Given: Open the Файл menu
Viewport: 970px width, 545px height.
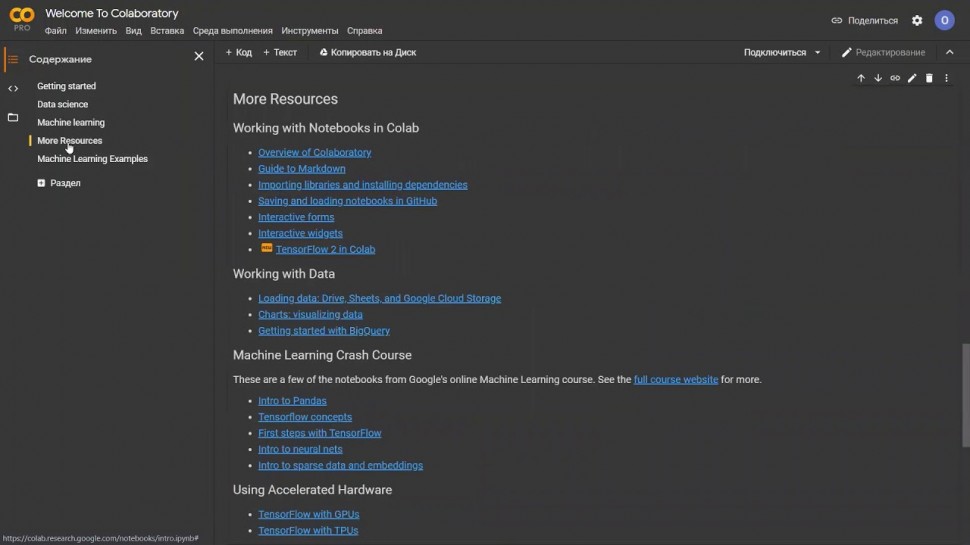Looking at the screenshot, I should [x=56, y=31].
